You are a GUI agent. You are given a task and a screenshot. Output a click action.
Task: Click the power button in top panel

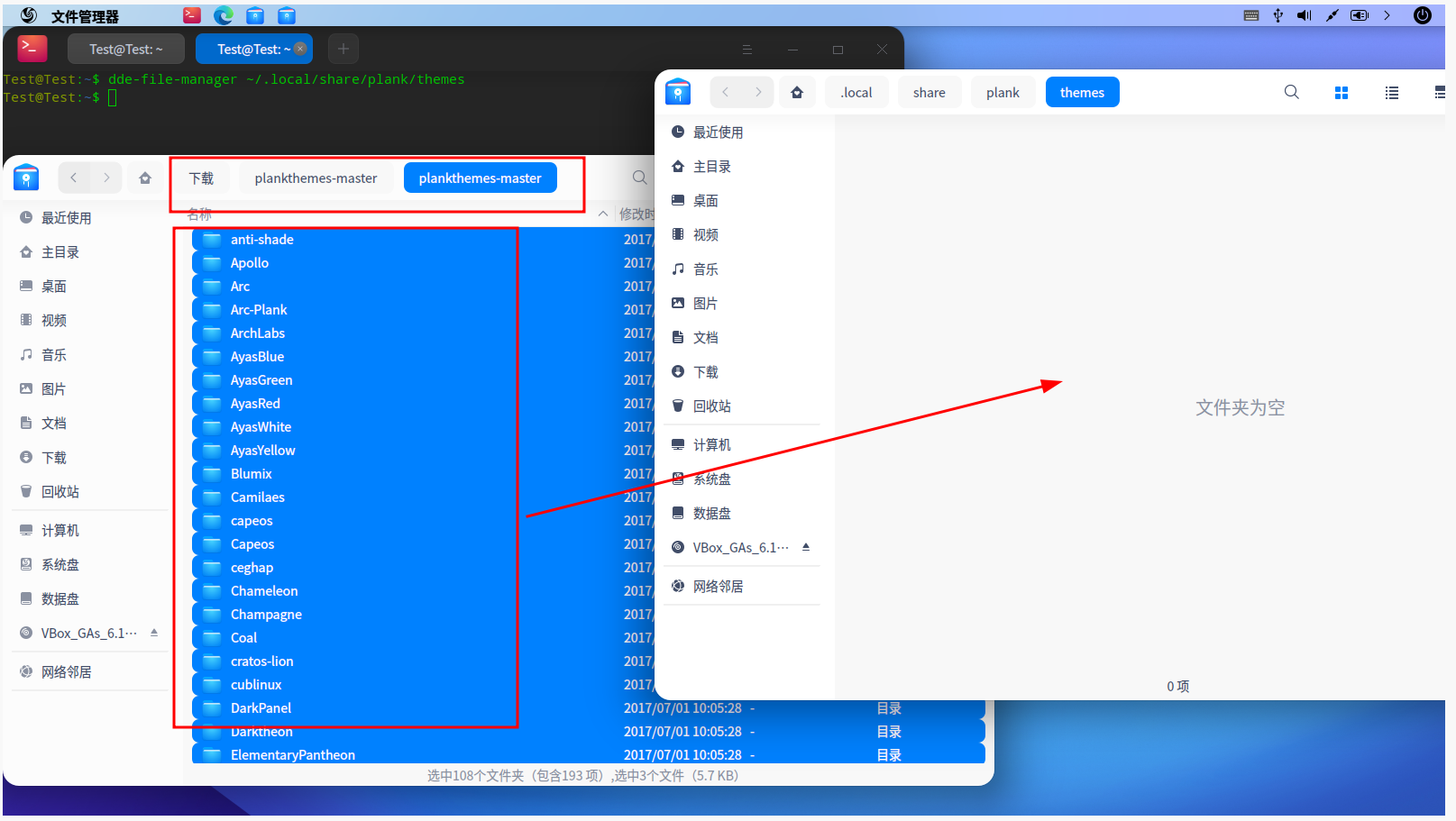click(1423, 15)
